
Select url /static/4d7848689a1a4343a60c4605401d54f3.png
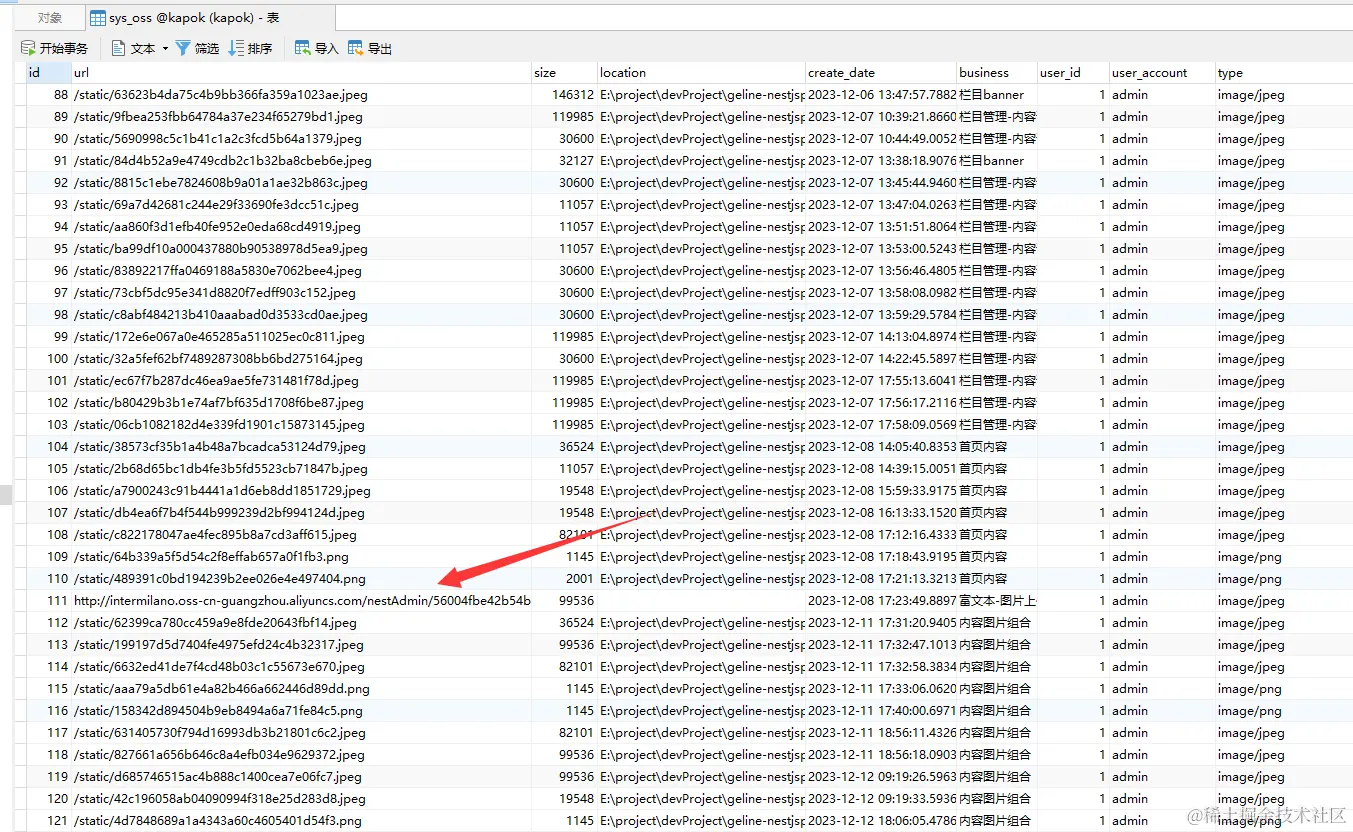click(x=301, y=821)
